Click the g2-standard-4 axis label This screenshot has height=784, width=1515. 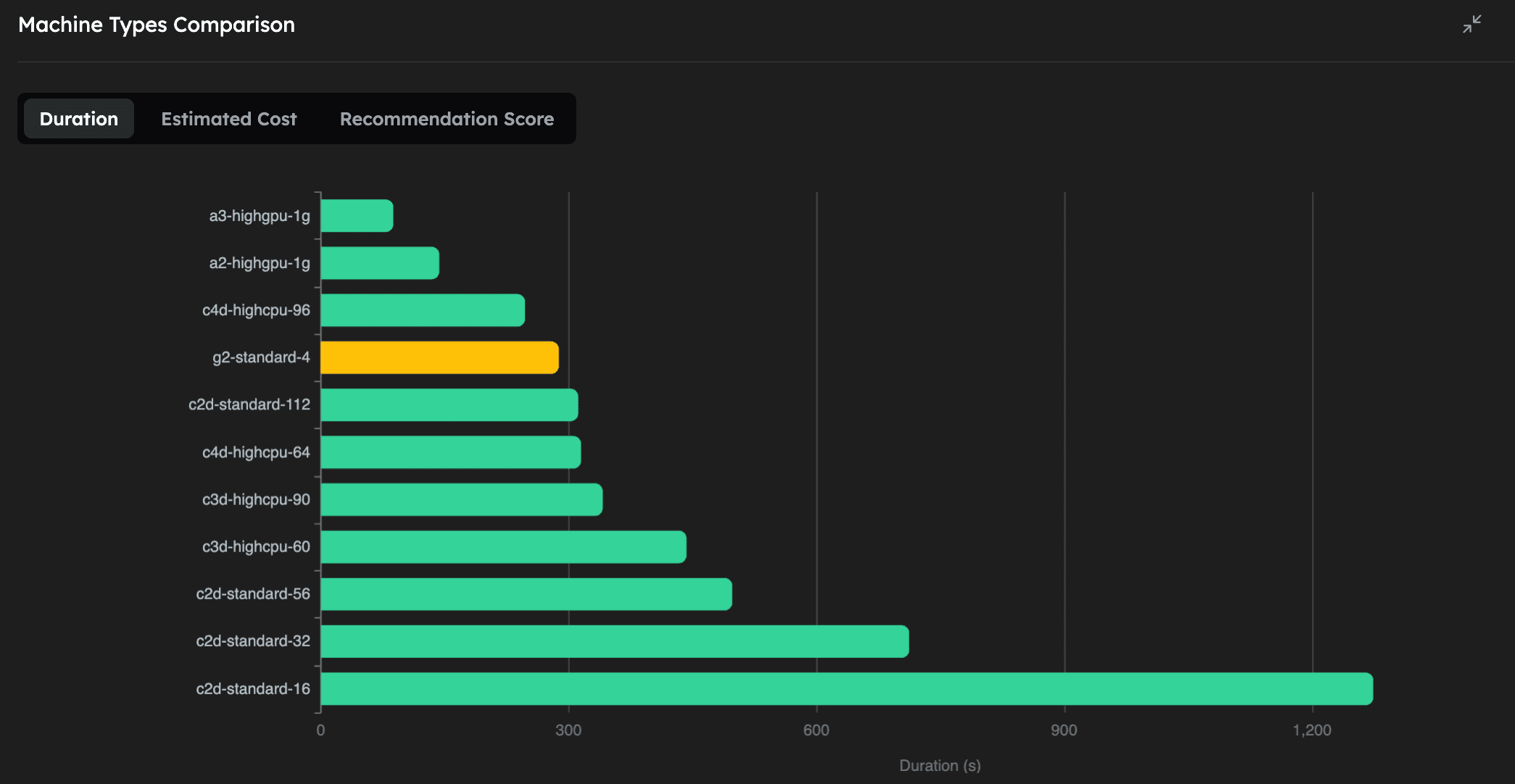[260, 356]
